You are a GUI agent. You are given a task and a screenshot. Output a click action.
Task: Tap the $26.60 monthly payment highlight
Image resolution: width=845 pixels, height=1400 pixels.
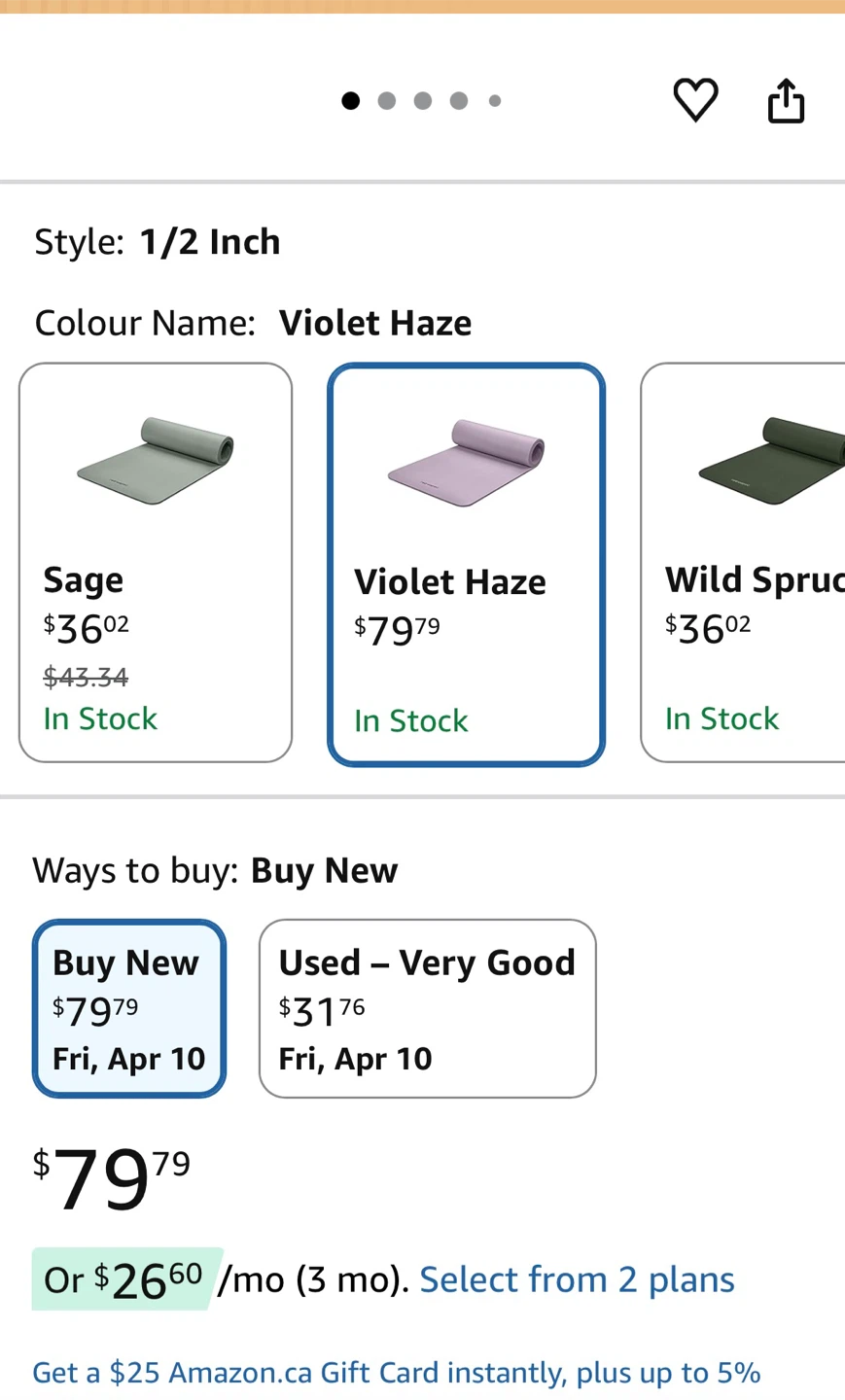127,1279
